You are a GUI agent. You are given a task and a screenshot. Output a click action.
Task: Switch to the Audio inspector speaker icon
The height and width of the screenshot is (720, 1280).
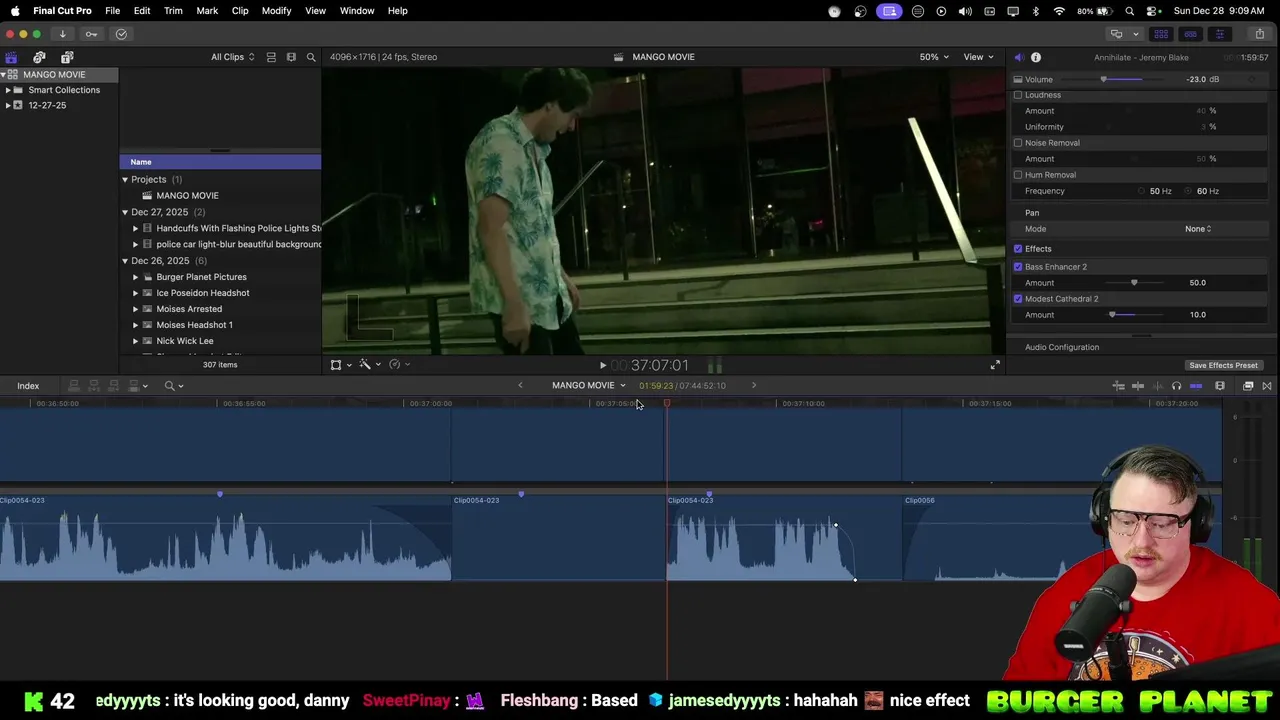click(1018, 57)
